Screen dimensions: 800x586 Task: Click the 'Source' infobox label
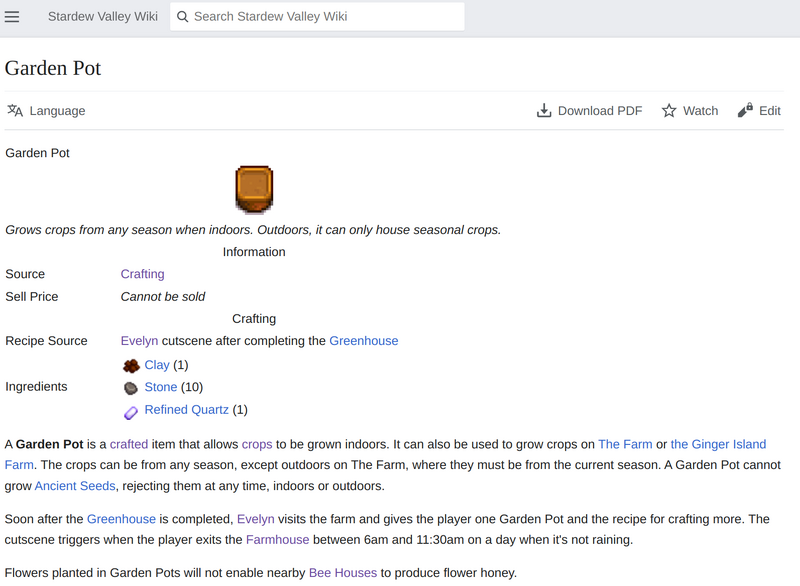click(x=25, y=274)
